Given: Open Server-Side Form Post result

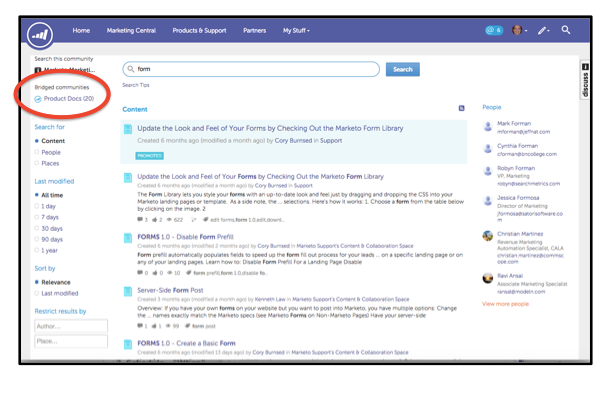Looking at the screenshot, I should [170, 290].
